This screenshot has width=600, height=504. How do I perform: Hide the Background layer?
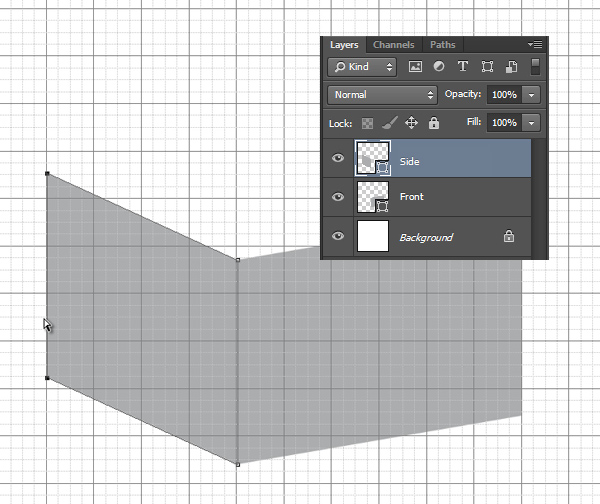coord(338,236)
